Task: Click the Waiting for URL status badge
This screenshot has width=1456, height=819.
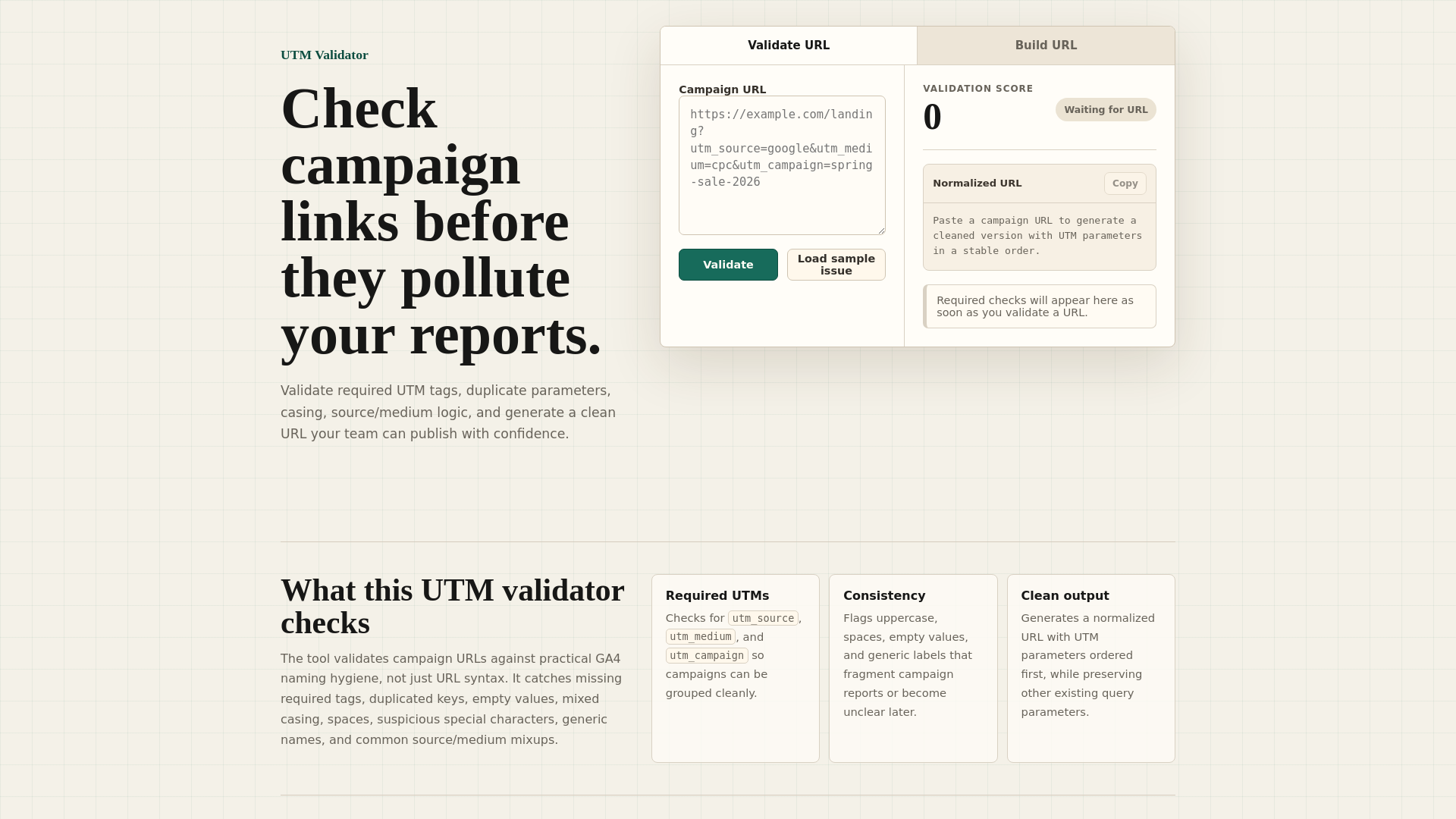Action: click(1106, 110)
